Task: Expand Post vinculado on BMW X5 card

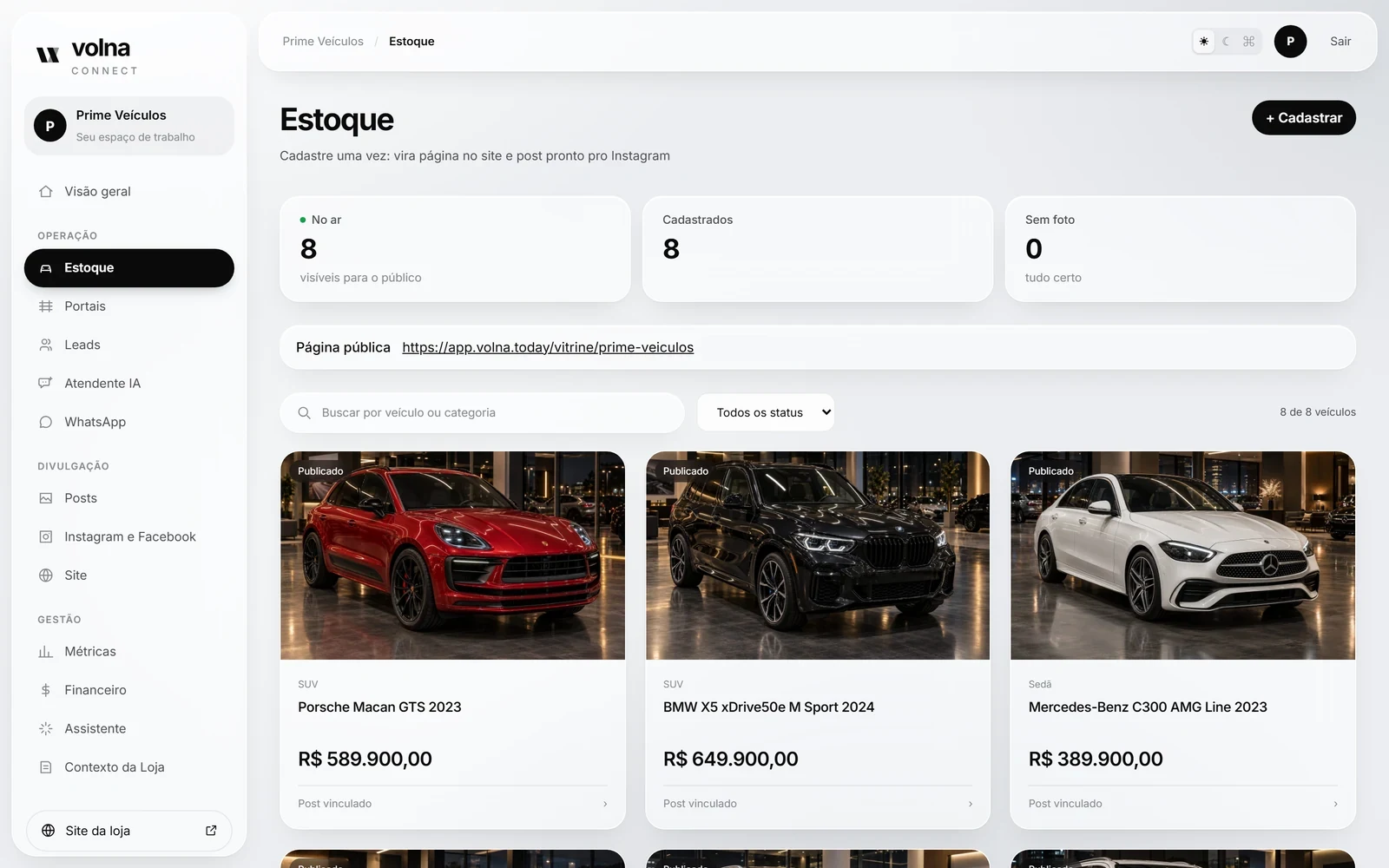Action: point(818,804)
